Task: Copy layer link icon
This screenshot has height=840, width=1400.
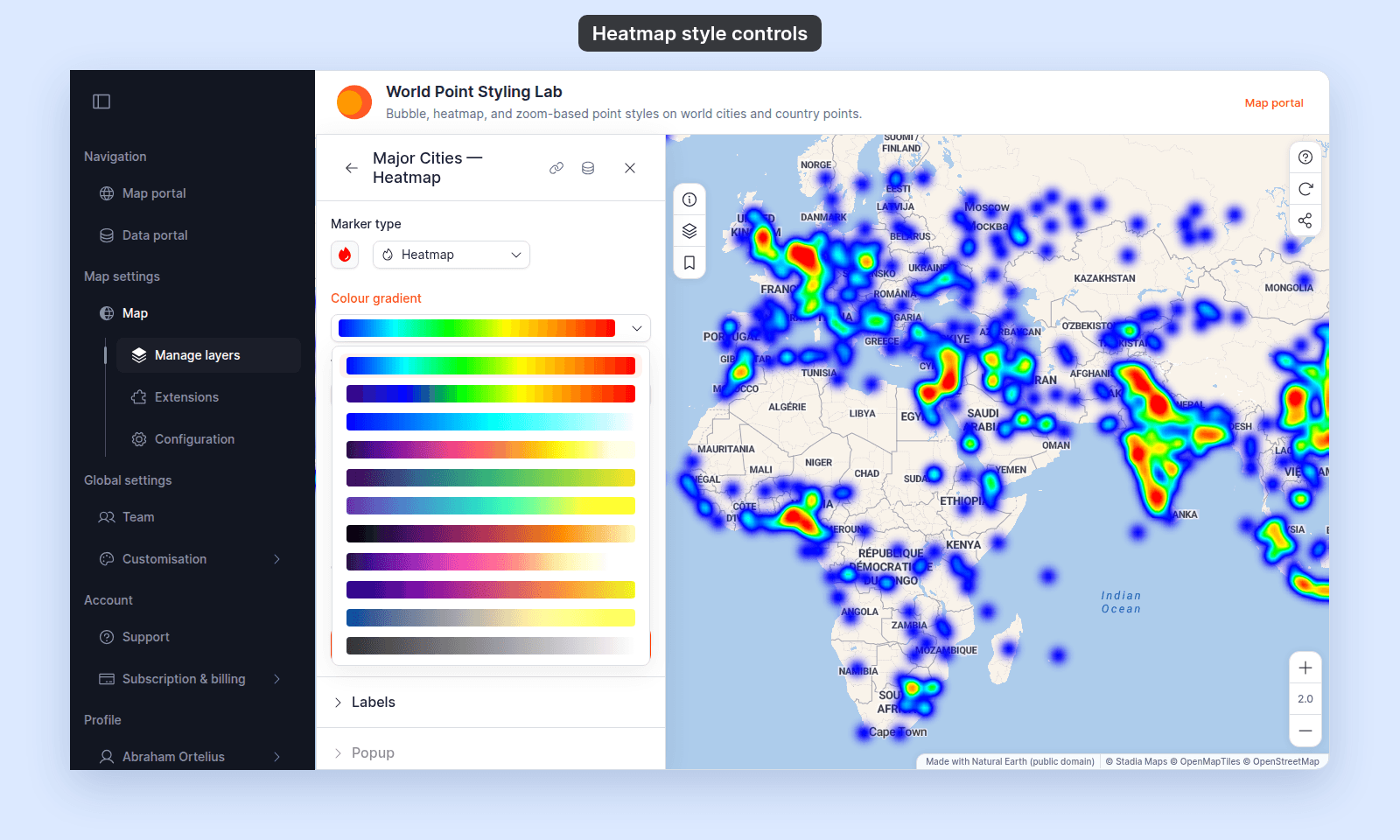Action: [556, 168]
